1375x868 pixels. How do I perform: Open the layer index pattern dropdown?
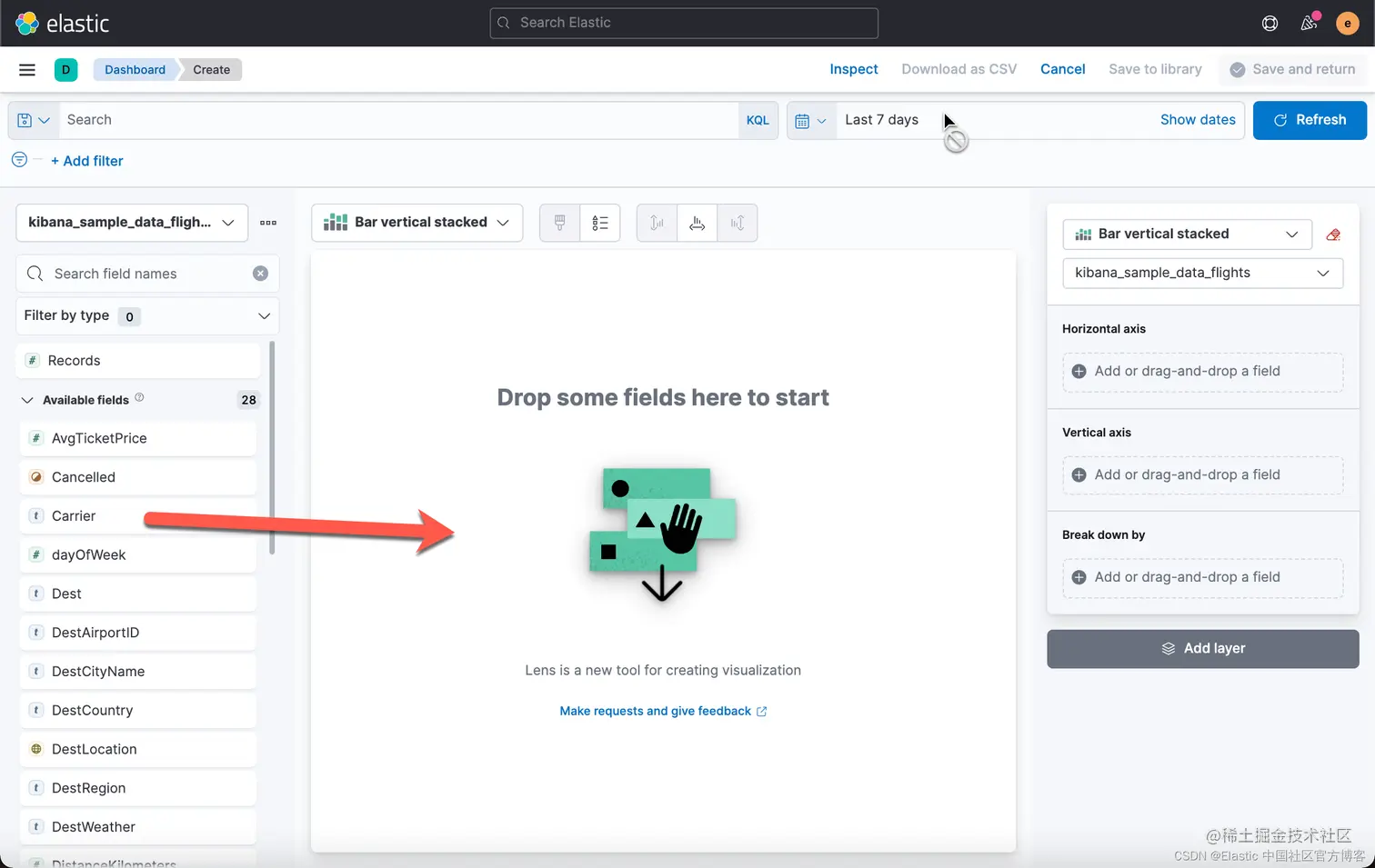tap(1202, 273)
